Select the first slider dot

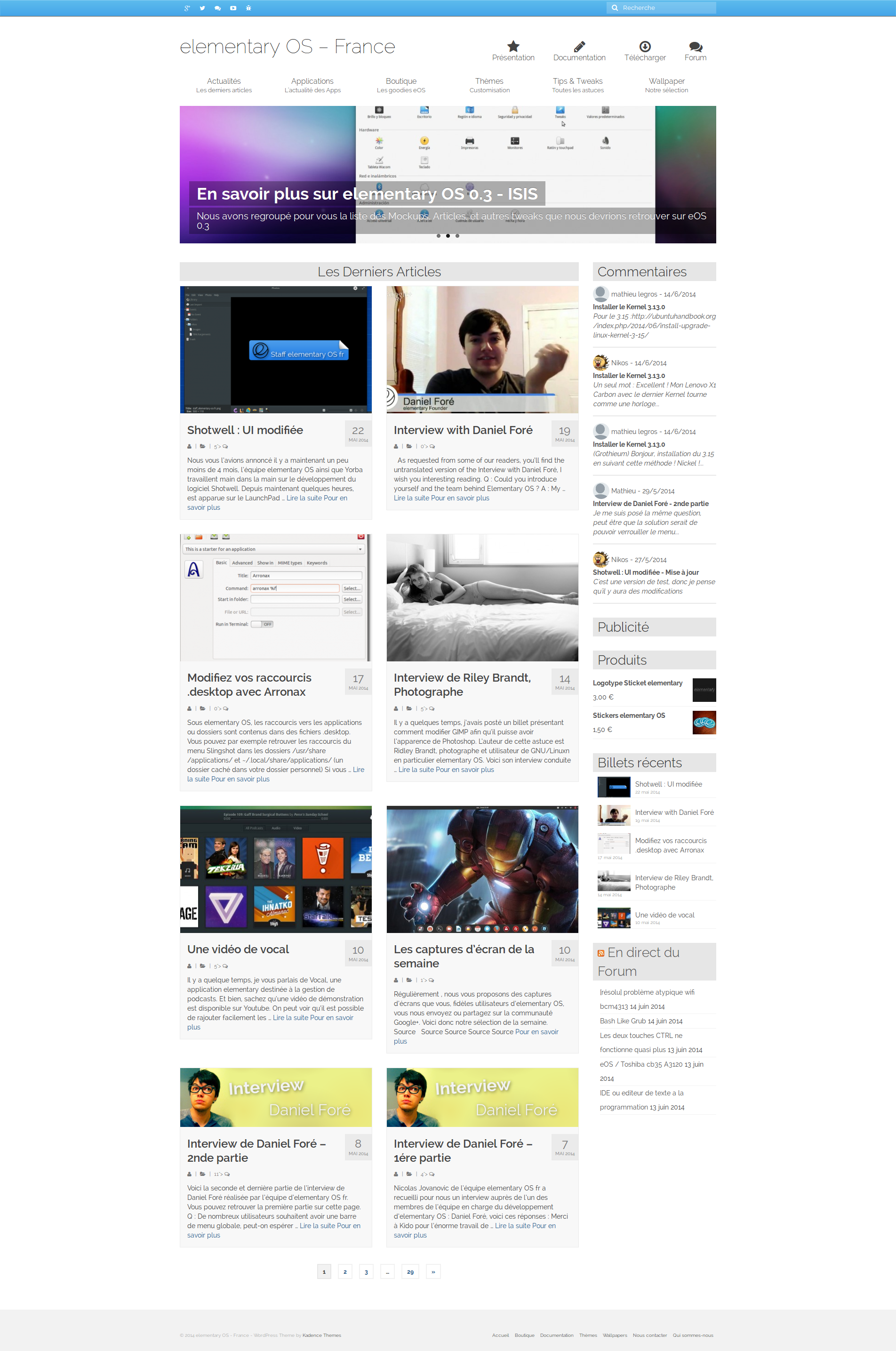point(438,235)
